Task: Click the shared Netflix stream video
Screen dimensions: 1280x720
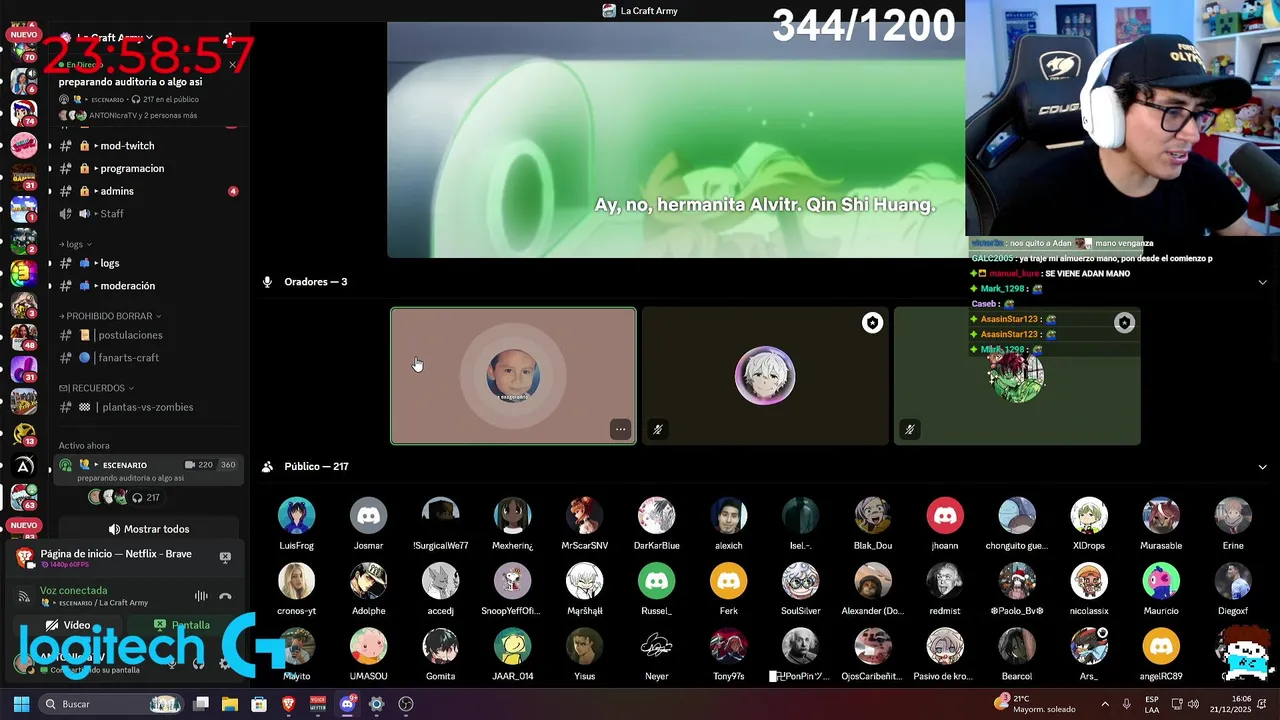Action: point(676,139)
